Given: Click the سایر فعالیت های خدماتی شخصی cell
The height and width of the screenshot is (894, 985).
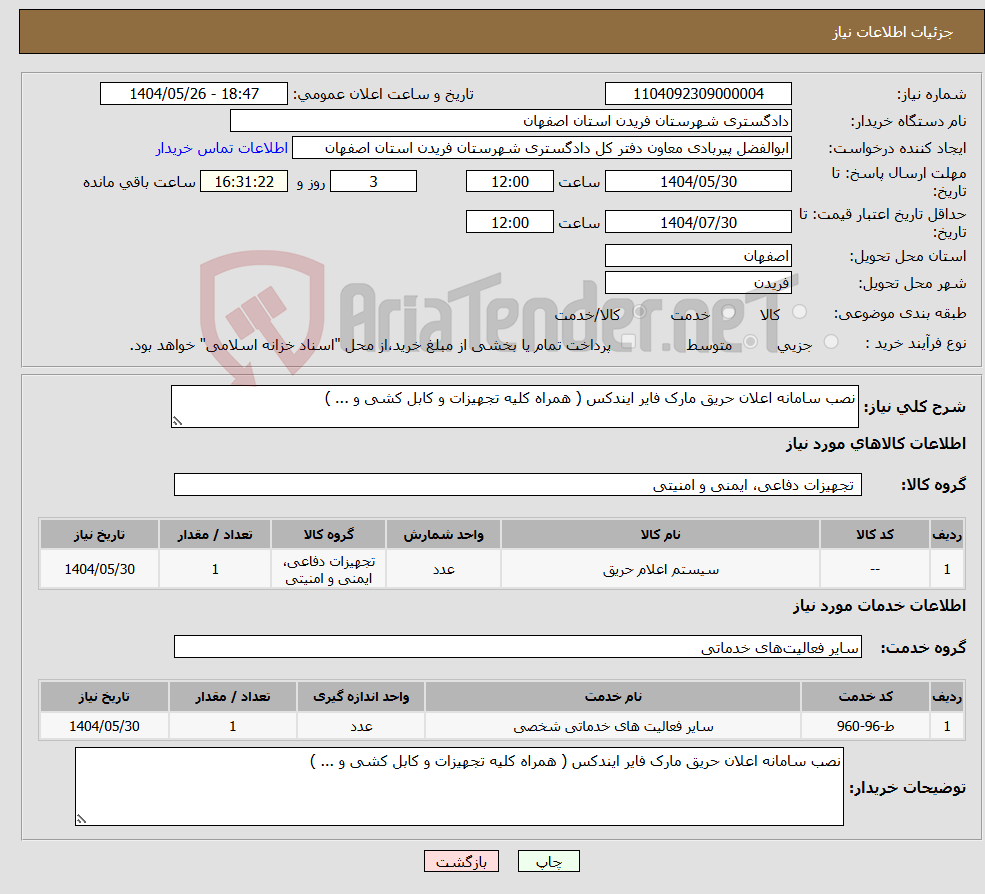Looking at the screenshot, I should [x=613, y=726].
